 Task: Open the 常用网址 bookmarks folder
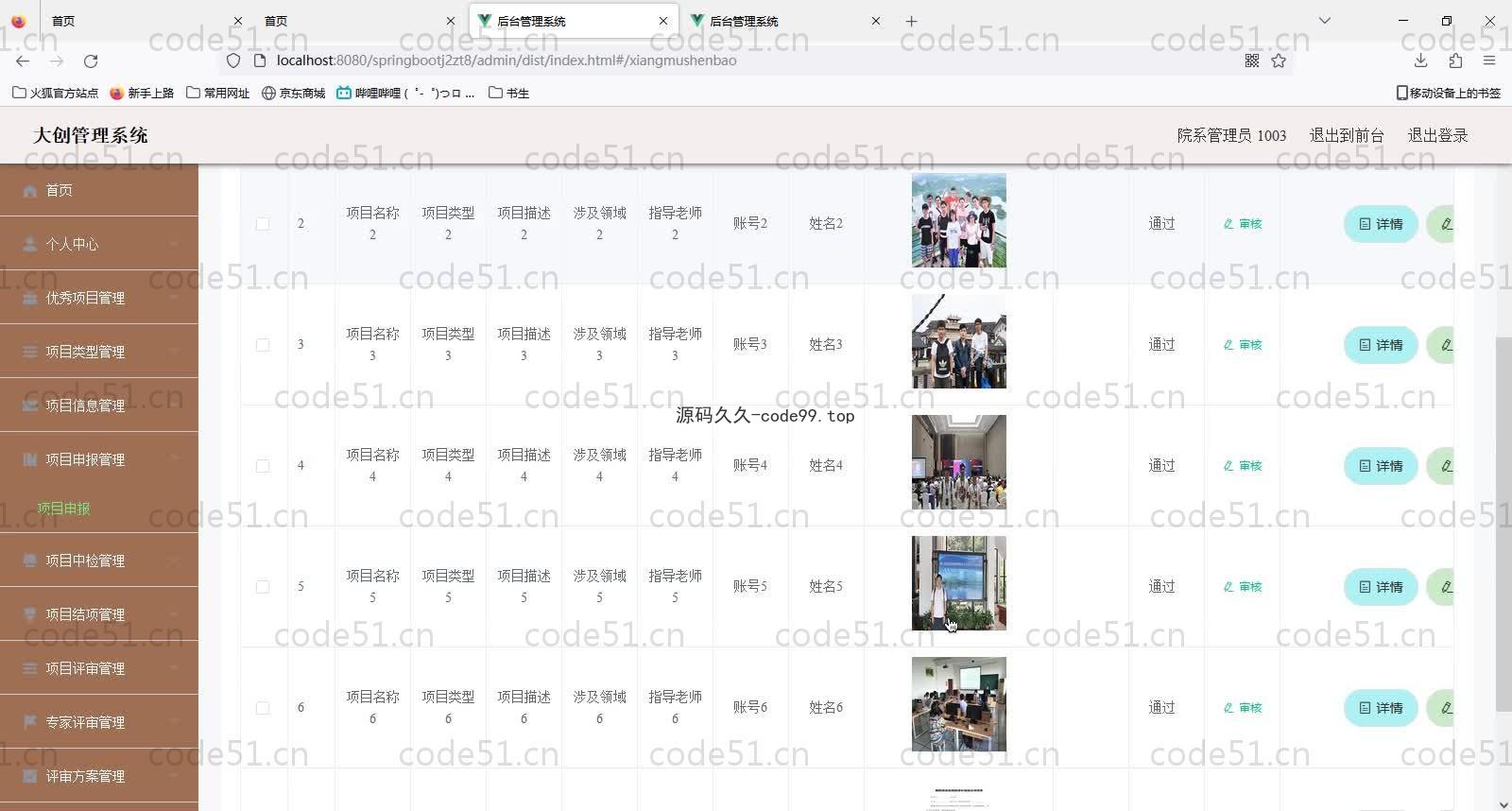(x=218, y=93)
